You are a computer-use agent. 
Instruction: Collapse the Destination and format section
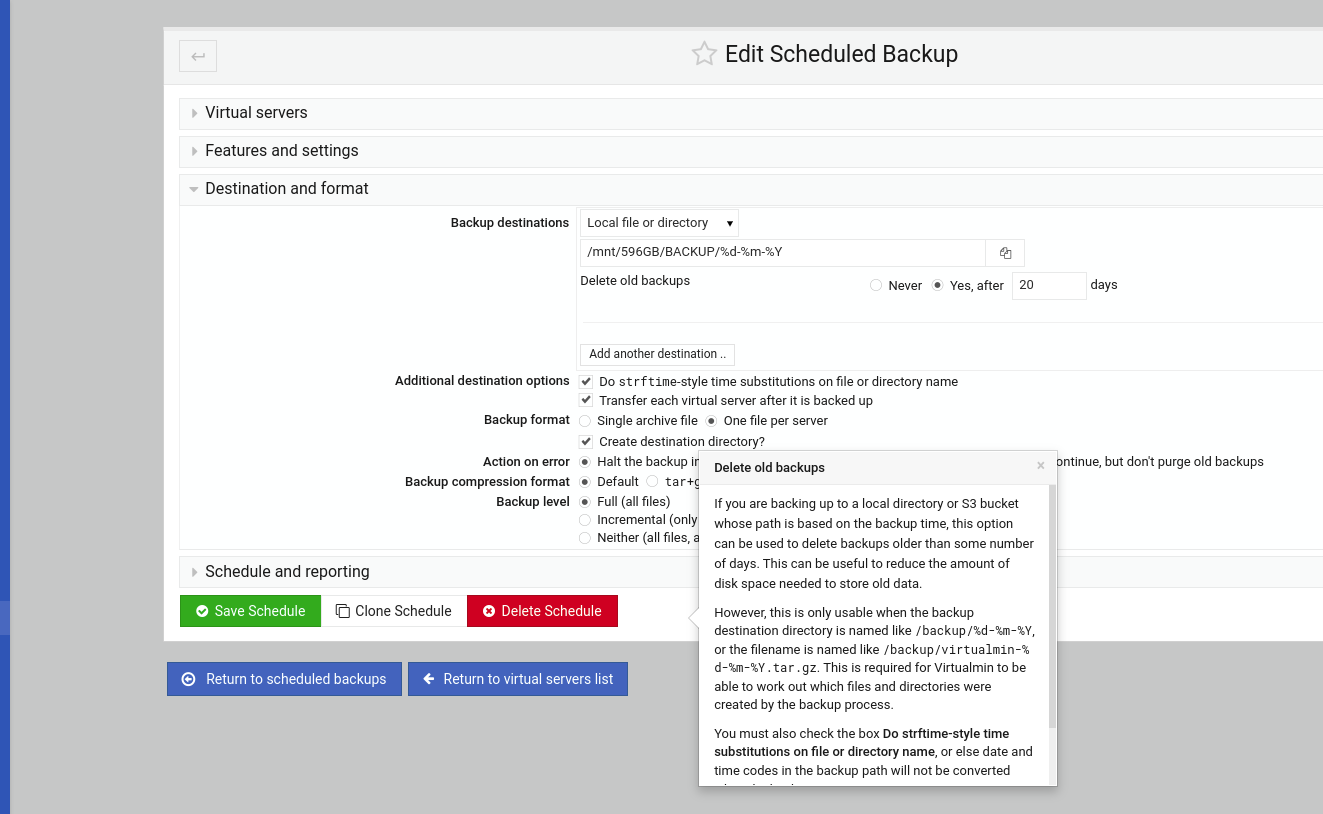coord(286,189)
